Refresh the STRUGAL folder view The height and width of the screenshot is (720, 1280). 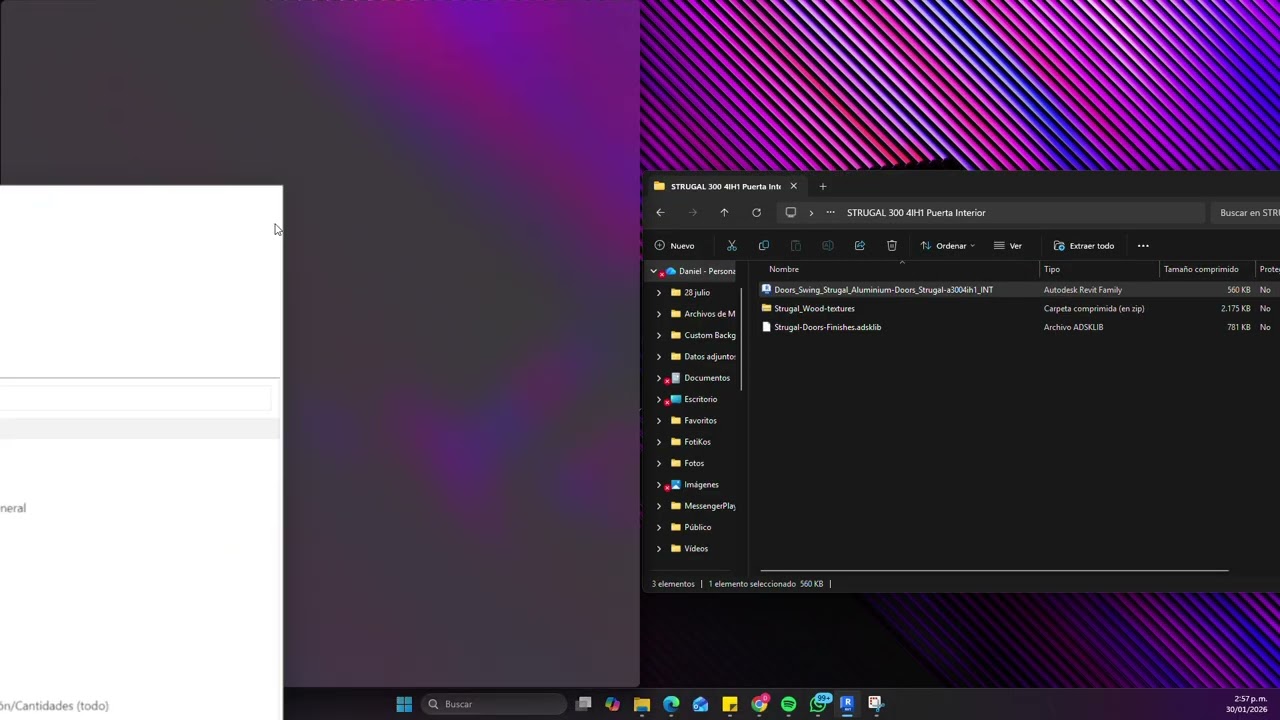[x=756, y=212]
